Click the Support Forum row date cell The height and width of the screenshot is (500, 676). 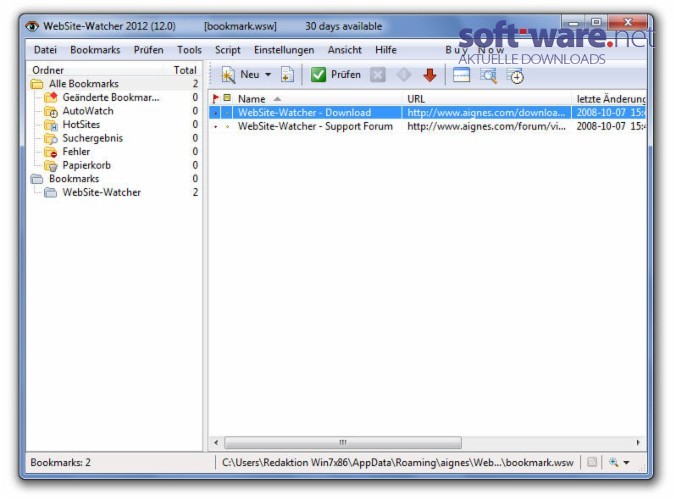[610, 126]
